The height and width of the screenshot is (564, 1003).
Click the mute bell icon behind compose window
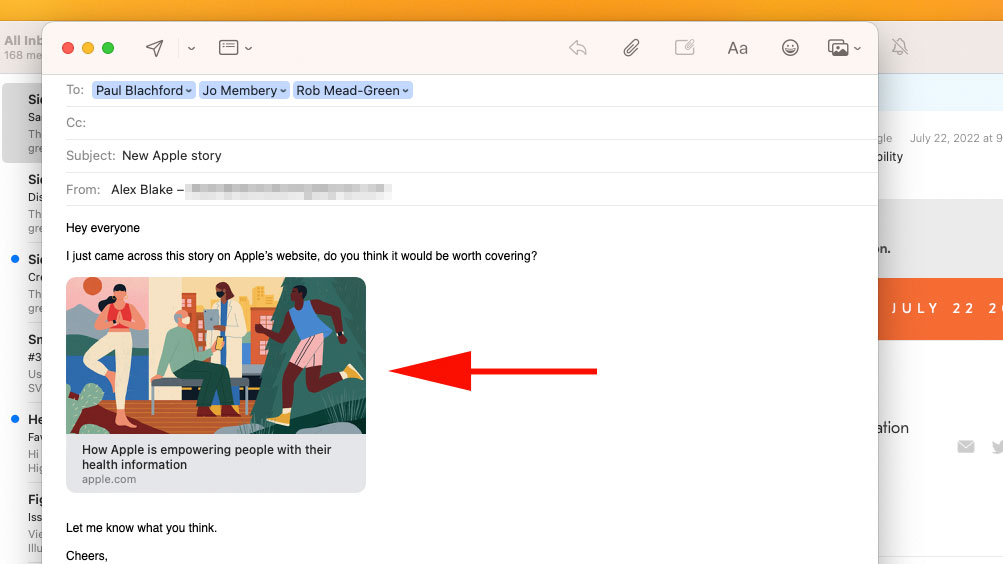coord(899,47)
